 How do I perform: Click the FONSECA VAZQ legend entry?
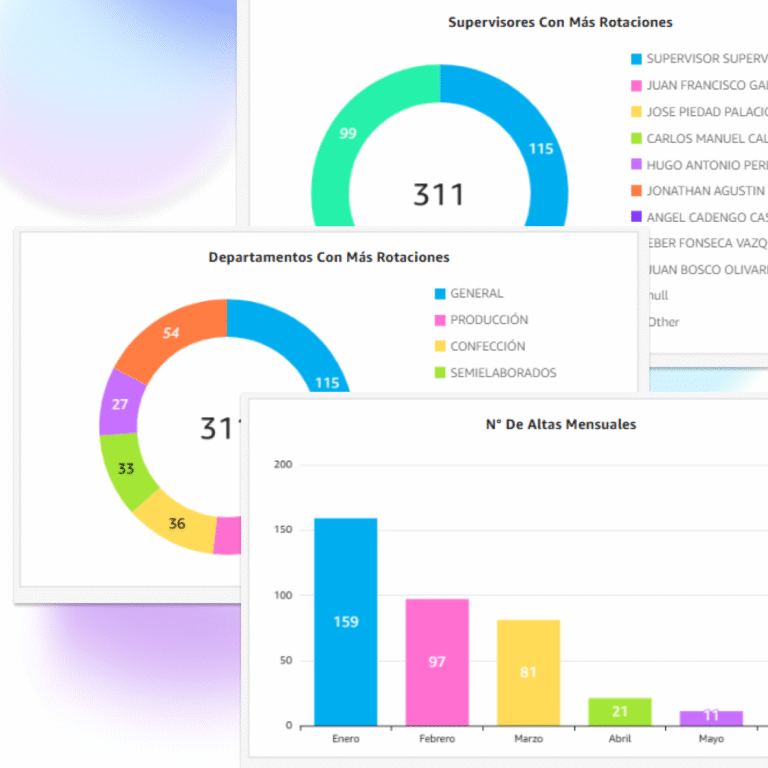click(708, 243)
